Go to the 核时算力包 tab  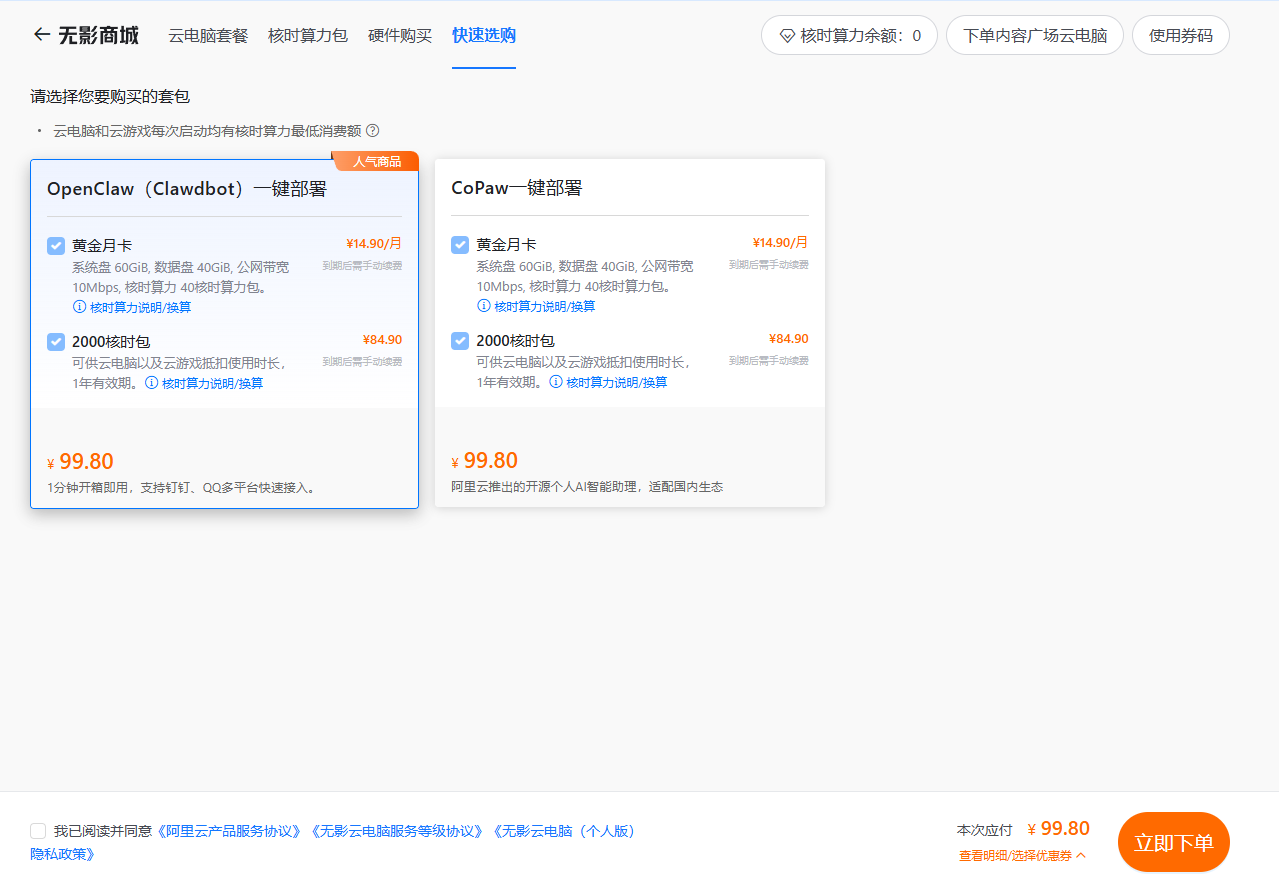tap(308, 36)
